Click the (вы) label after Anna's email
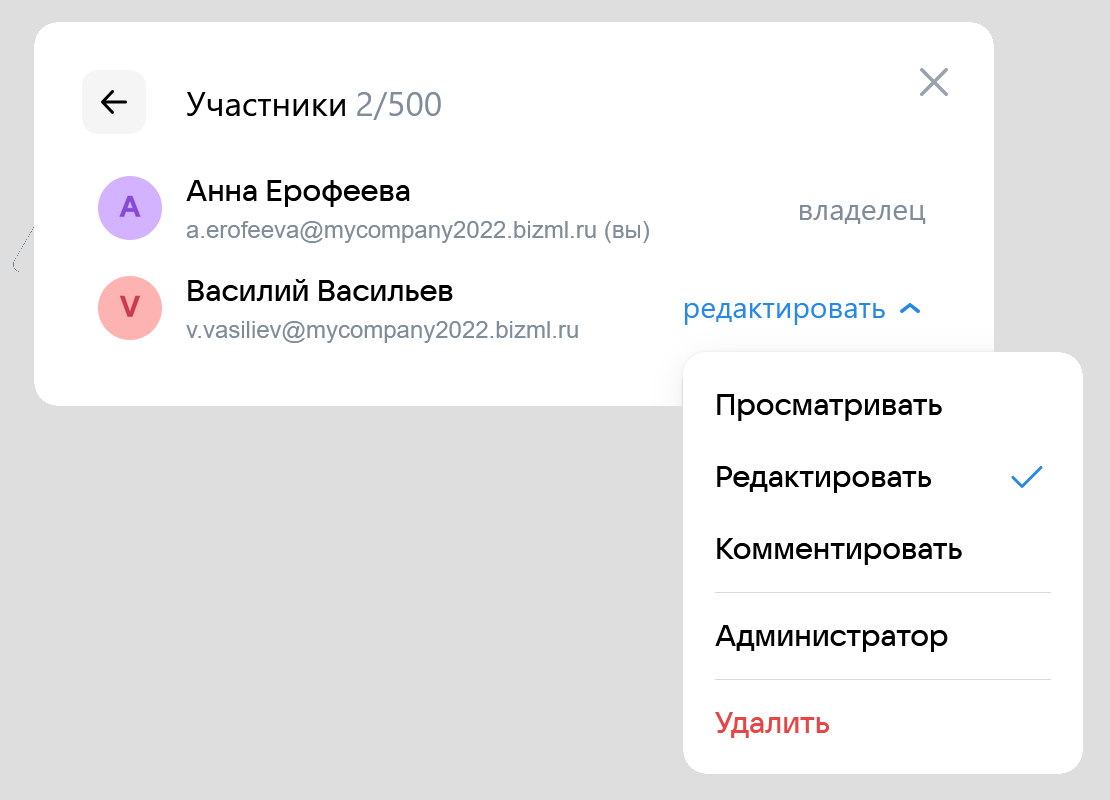Screen dimensions: 1110x800 (x=628, y=231)
